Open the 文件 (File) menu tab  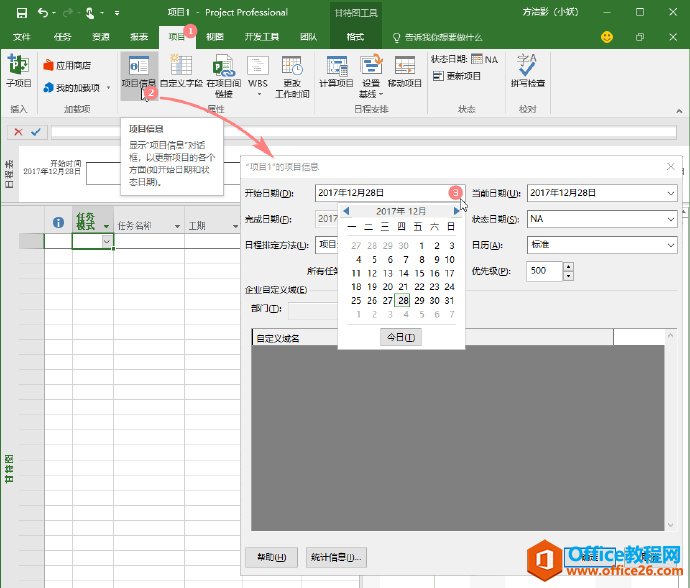tap(21, 36)
